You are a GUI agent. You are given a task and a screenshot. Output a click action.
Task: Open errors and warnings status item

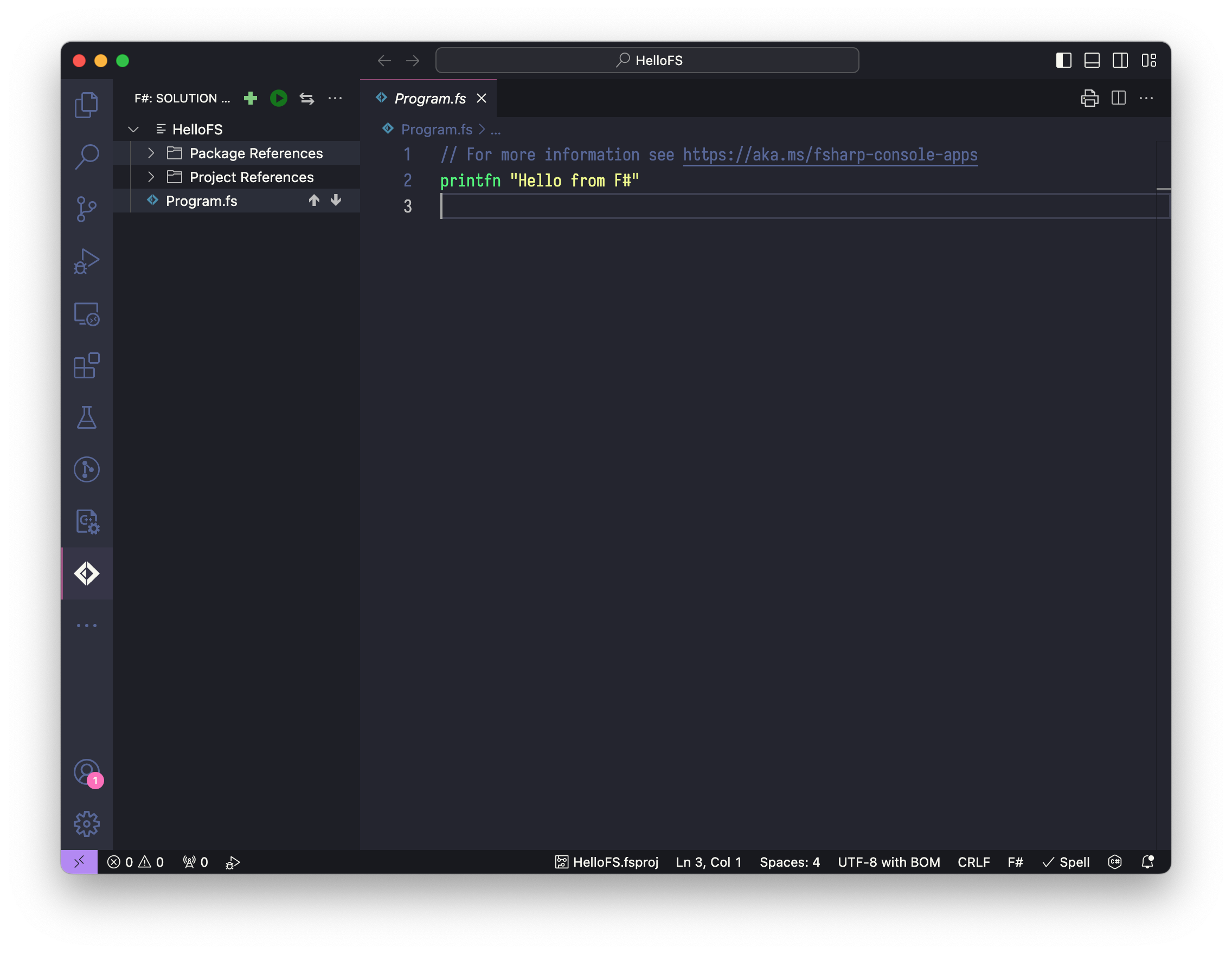[136, 861]
